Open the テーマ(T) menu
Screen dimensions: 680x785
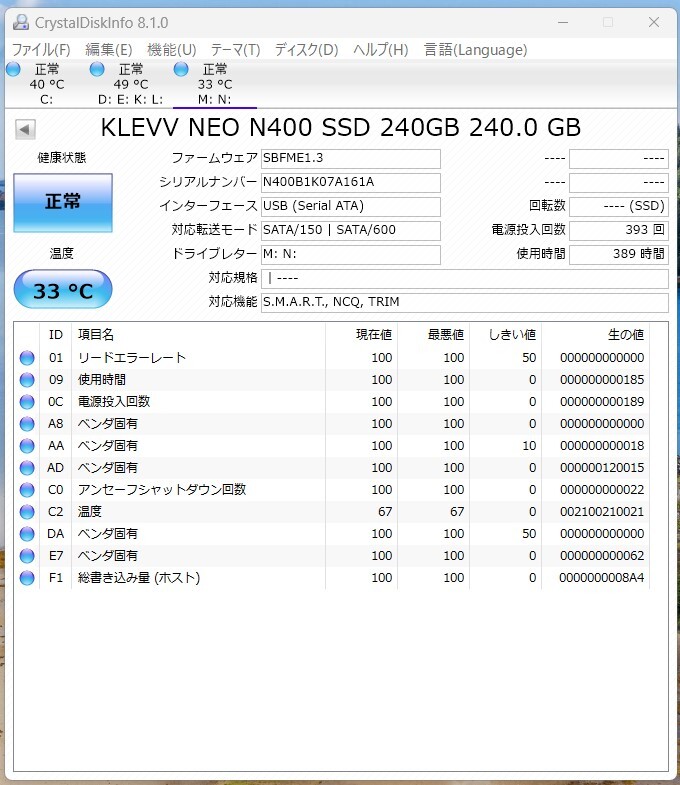235,50
